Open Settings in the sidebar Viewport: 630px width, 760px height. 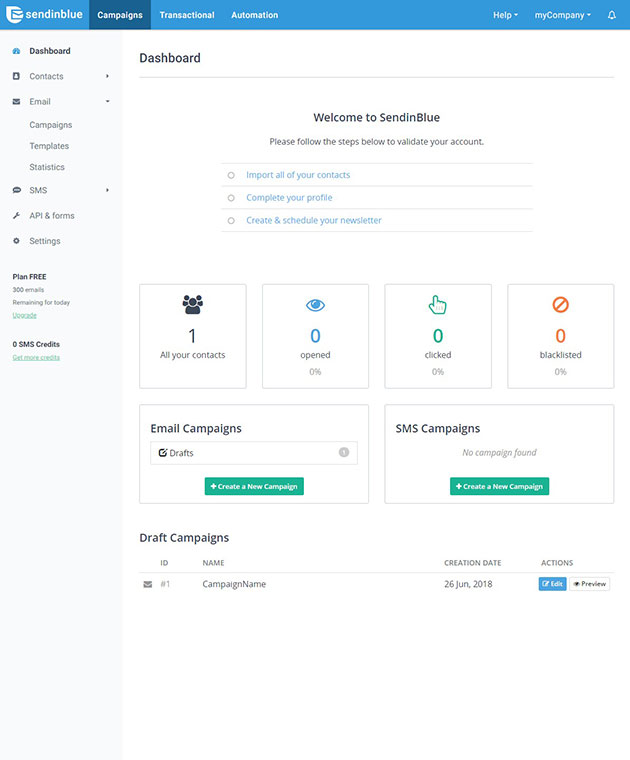click(x=45, y=241)
